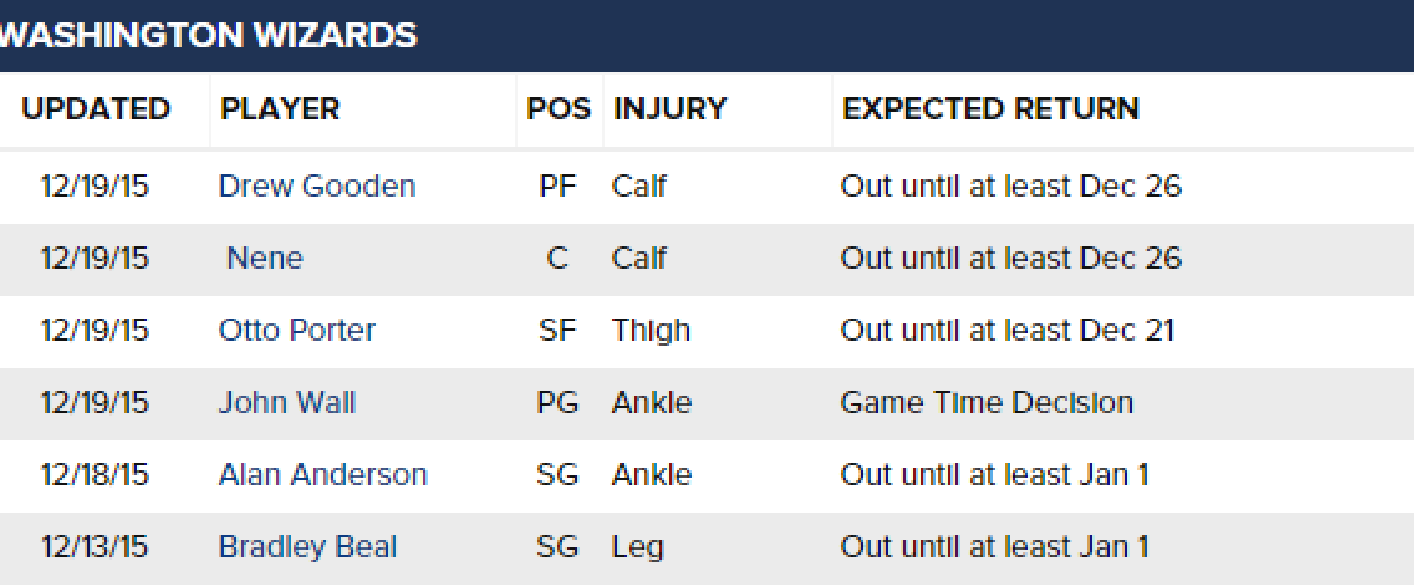1414x587 pixels.
Task: Open Alan Anderson player profile
Action: [323, 474]
